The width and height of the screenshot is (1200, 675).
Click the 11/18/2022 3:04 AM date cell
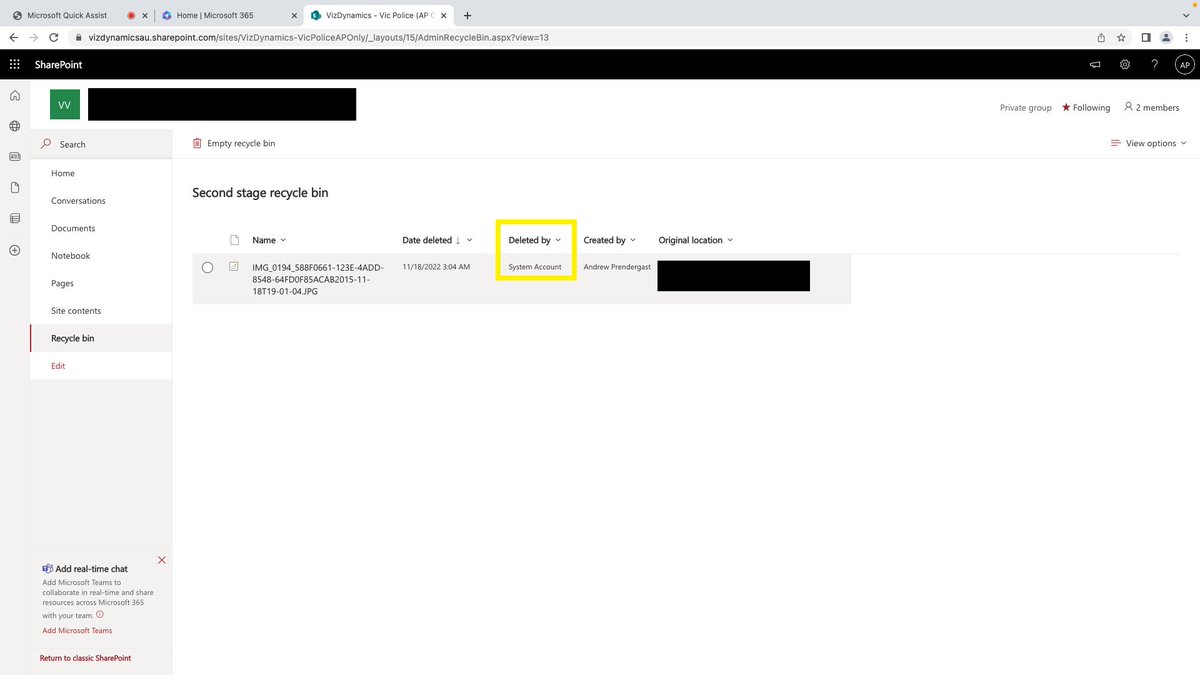coord(436,267)
